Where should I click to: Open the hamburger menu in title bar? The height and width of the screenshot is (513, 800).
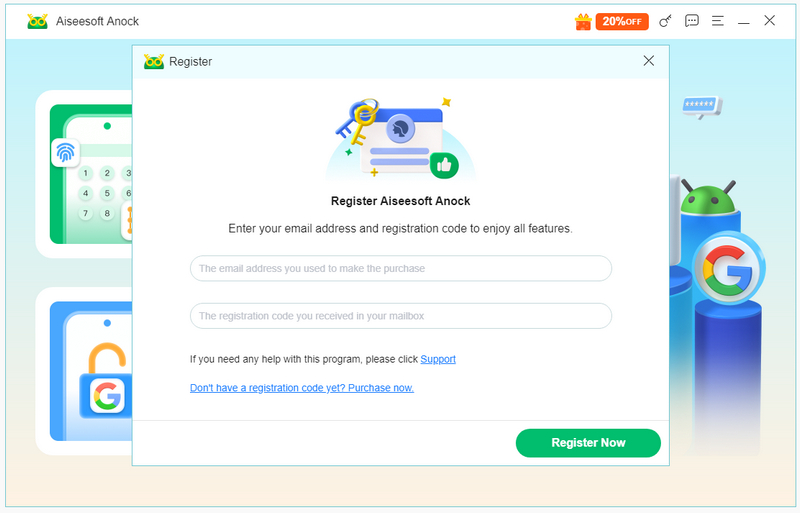(717, 21)
